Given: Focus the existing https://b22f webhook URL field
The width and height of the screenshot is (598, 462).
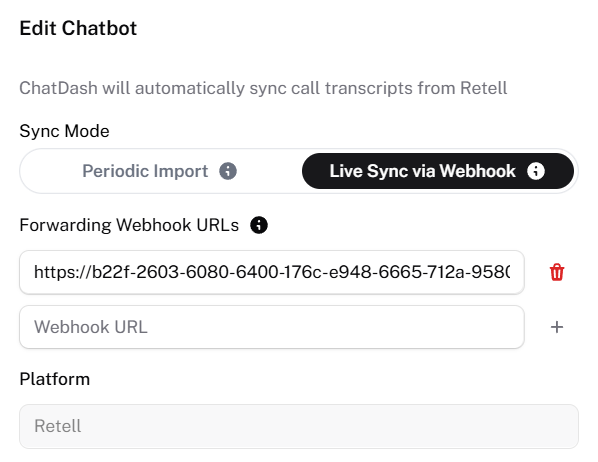Looking at the screenshot, I should coord(272,272).
